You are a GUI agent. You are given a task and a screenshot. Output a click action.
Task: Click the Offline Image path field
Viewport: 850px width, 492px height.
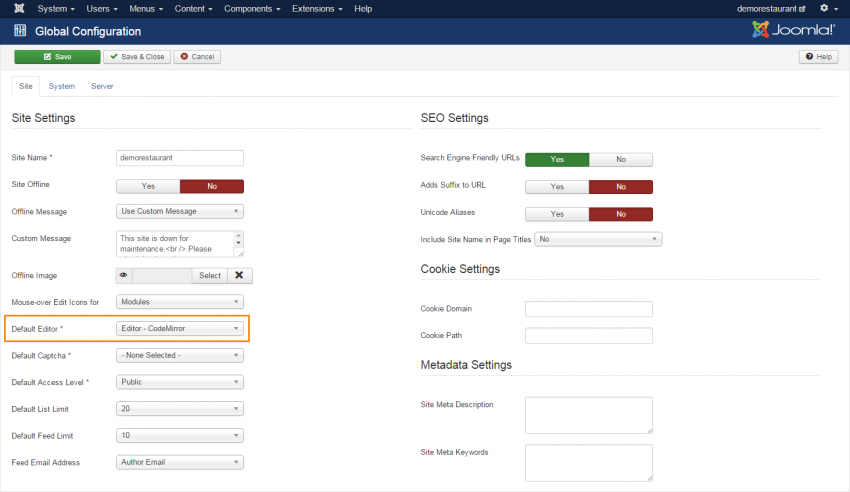pyautogui.click(x=162, y=275)
